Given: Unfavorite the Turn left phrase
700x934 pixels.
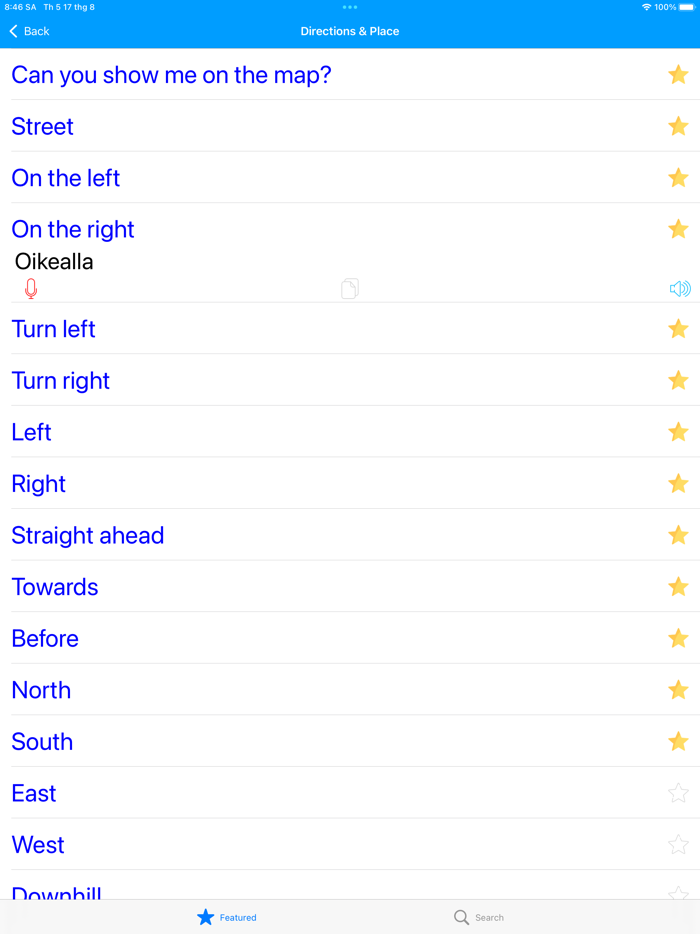Looking at the screenshot, I should pos(678,329).
